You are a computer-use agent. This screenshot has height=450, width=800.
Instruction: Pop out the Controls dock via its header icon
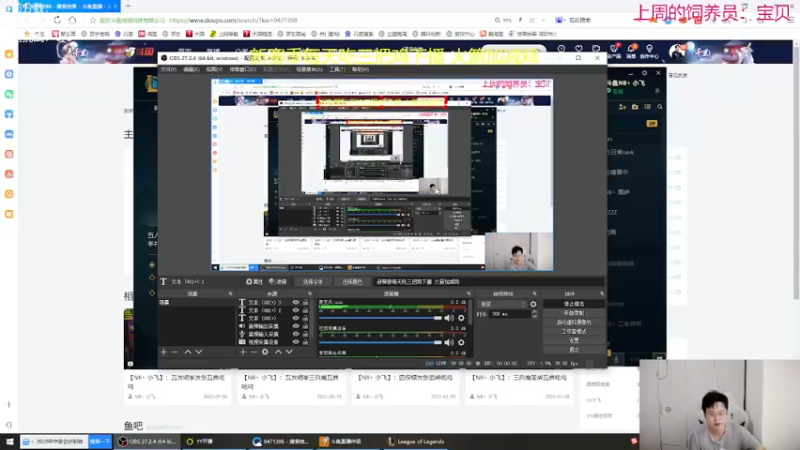[x=602, y=294]
